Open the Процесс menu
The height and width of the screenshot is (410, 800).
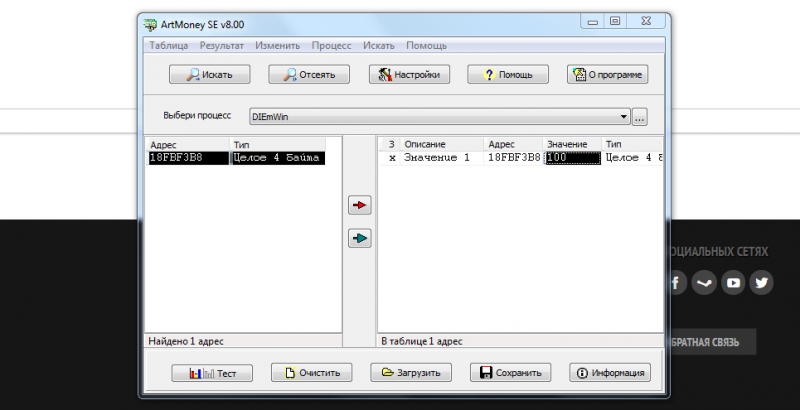click(x=332, y=45)
